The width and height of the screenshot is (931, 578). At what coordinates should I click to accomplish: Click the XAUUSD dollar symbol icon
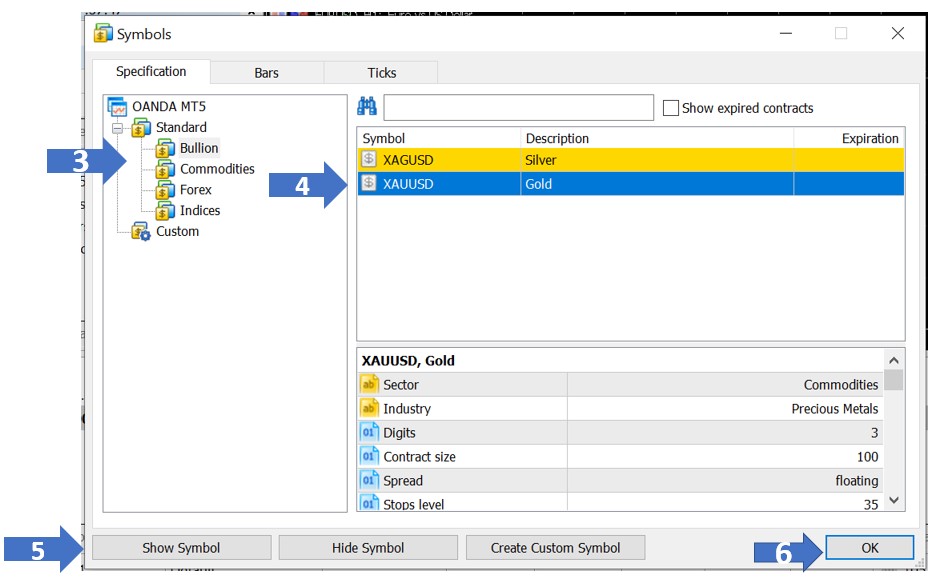[x=370, y=184]
